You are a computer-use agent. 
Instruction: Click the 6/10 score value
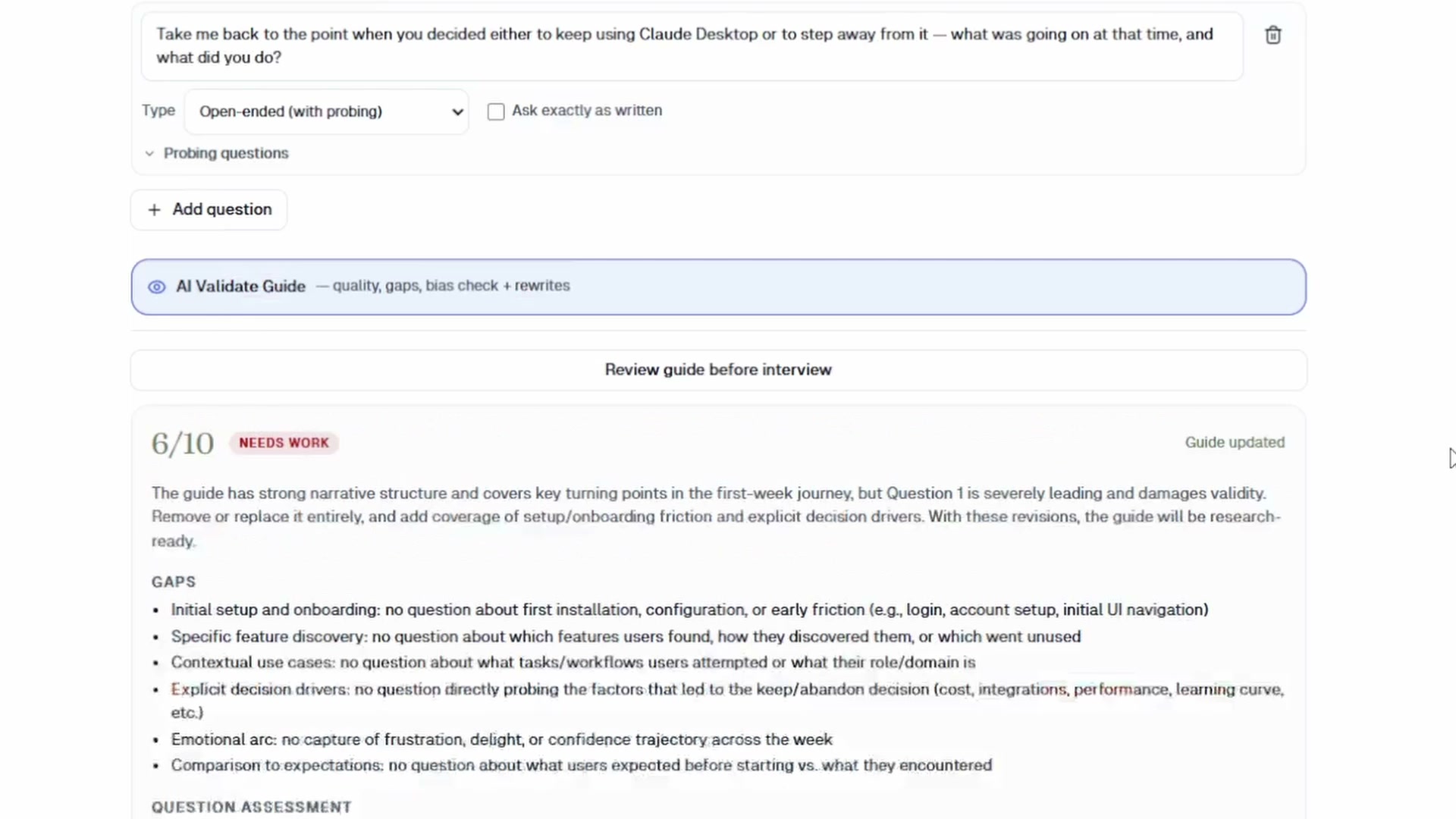coord(183,444)
